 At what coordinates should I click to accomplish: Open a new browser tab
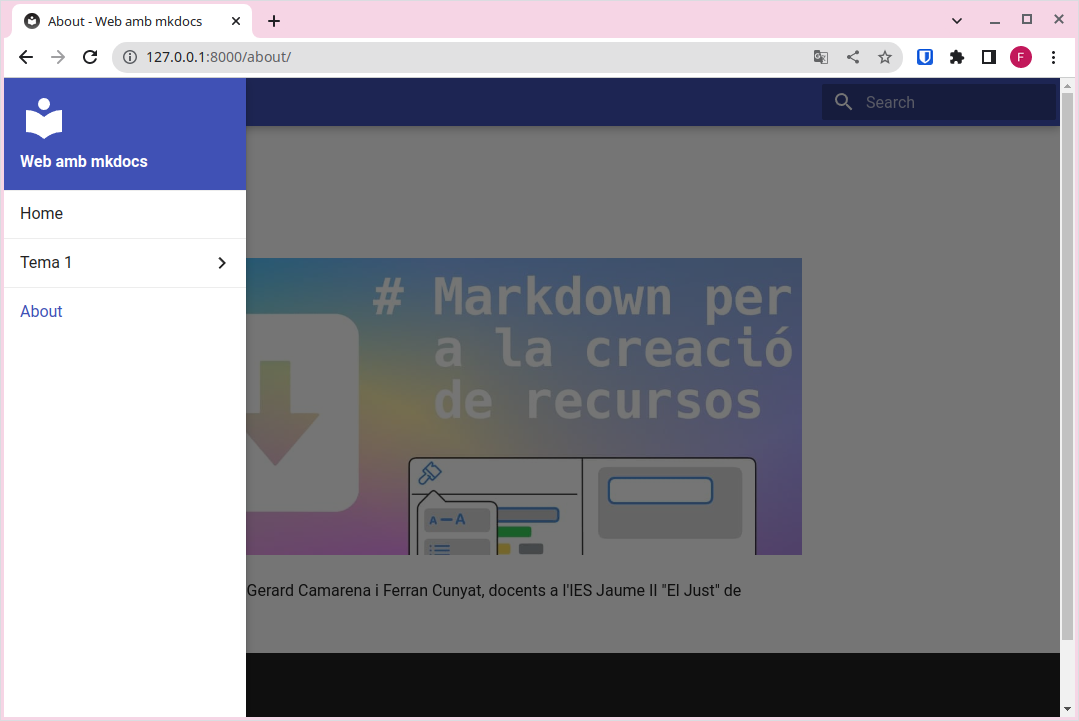tap(274, 21)
